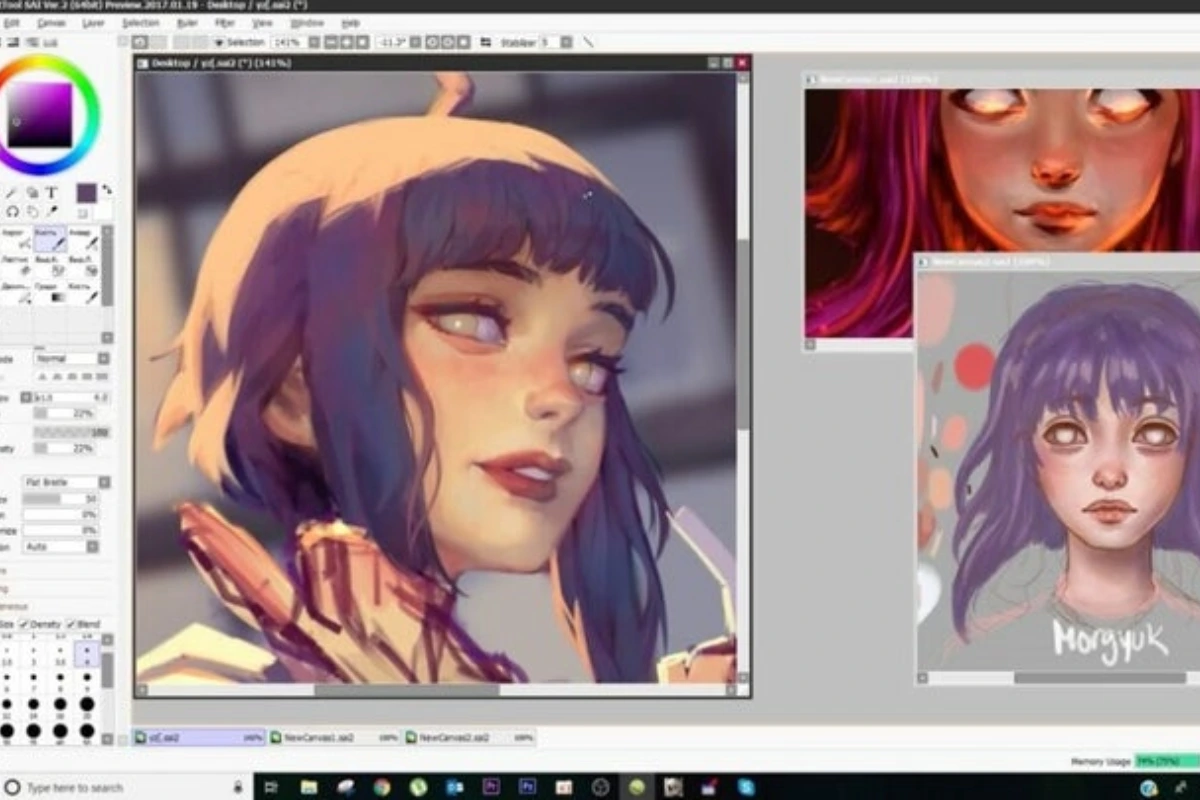Select the Lasso selection tool
The width and height of the screenshot is (1200, 800).
point(14,212)
